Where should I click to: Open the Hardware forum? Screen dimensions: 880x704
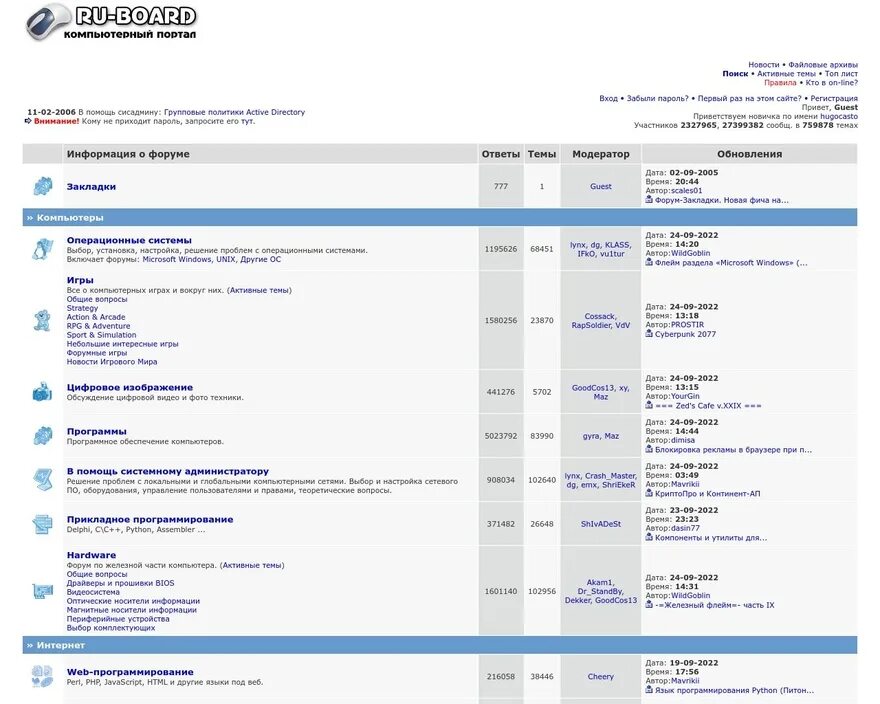click(x=91, y=555)
